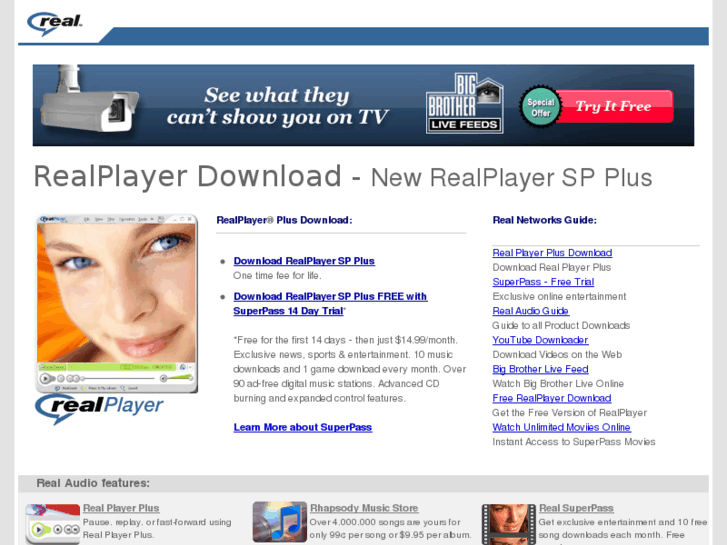The width and height of the screenshot is (727, 545).
Task: Click the Rhapsody music note icon
Action: [280, 522]
